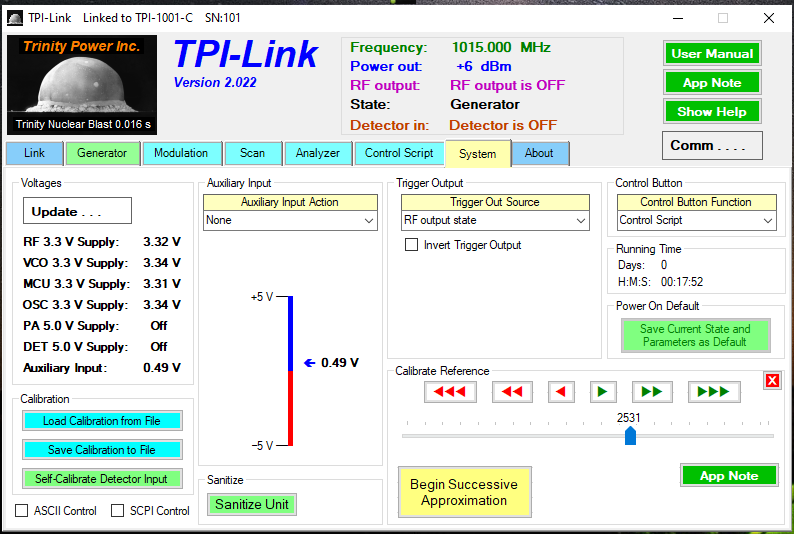Viewport: 794px width, 534px height.
Task: Click the MCU 3.3 V Supply reading
Action: [x=162, y=284]
